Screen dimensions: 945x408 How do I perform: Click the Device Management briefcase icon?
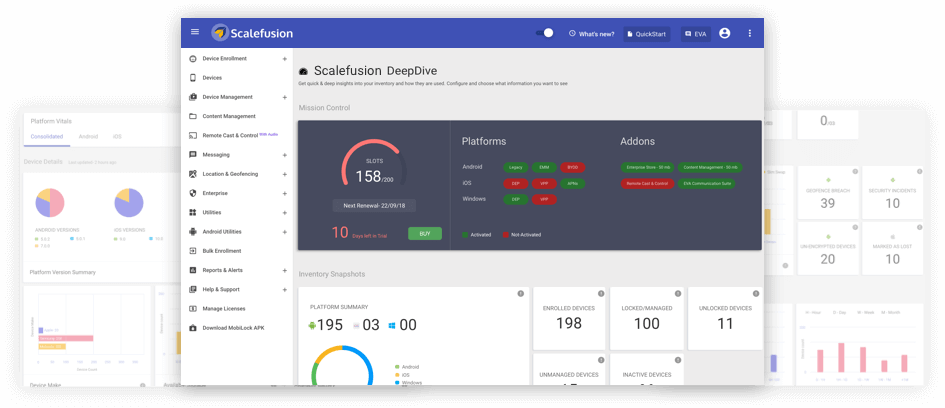tap(193, 97)
